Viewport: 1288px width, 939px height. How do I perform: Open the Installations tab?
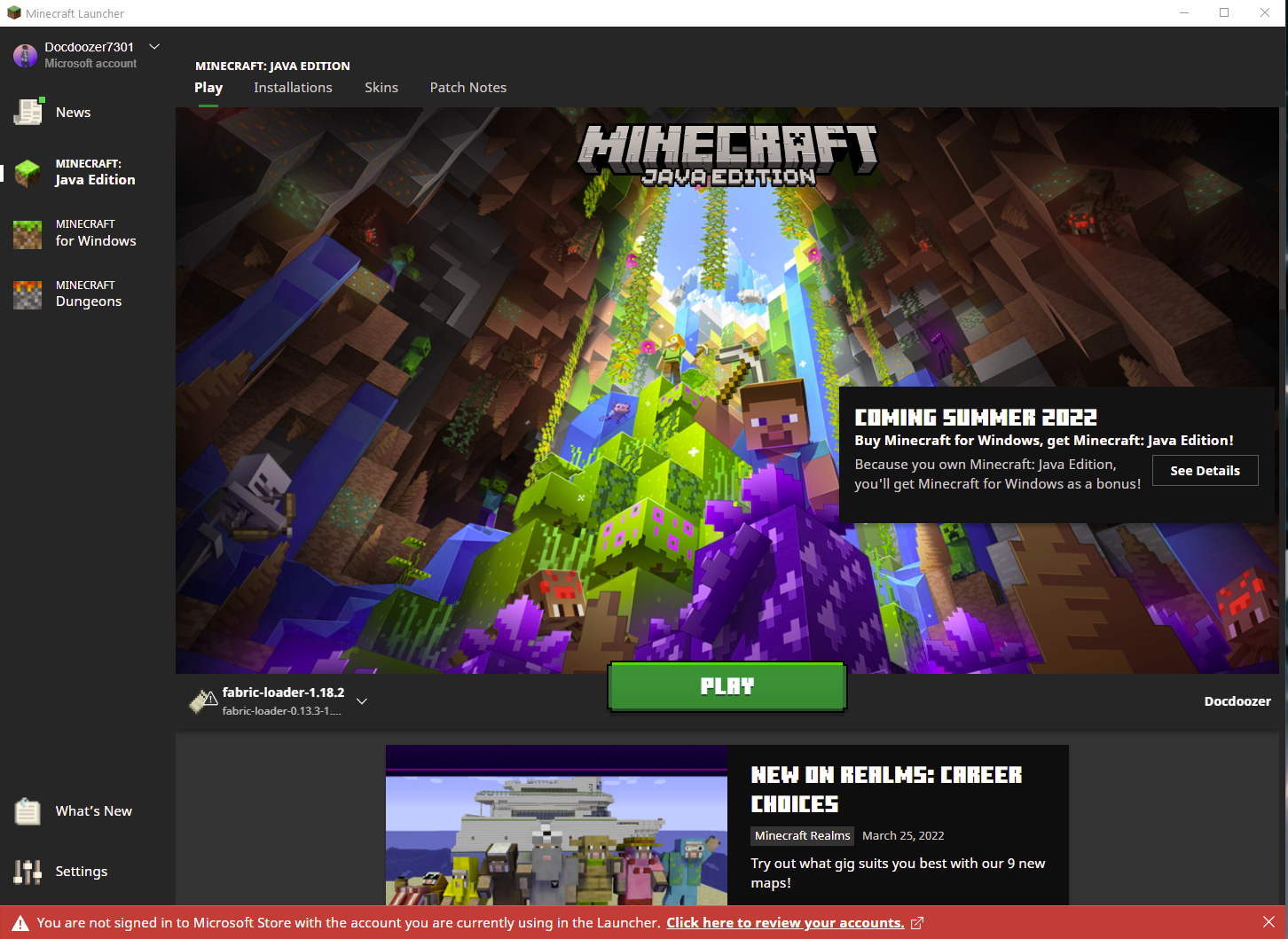(x=293, y=88)
